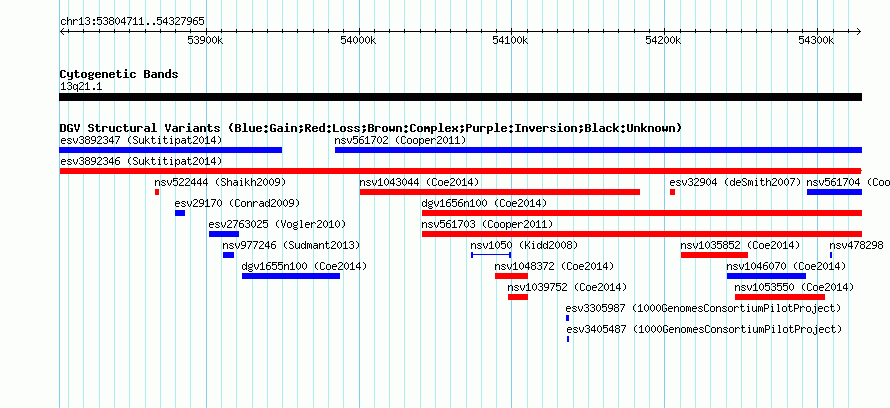Select esv2763025 (Vogler2010) gain bar
The image size is (890, 408).
[x=224, y=234]
